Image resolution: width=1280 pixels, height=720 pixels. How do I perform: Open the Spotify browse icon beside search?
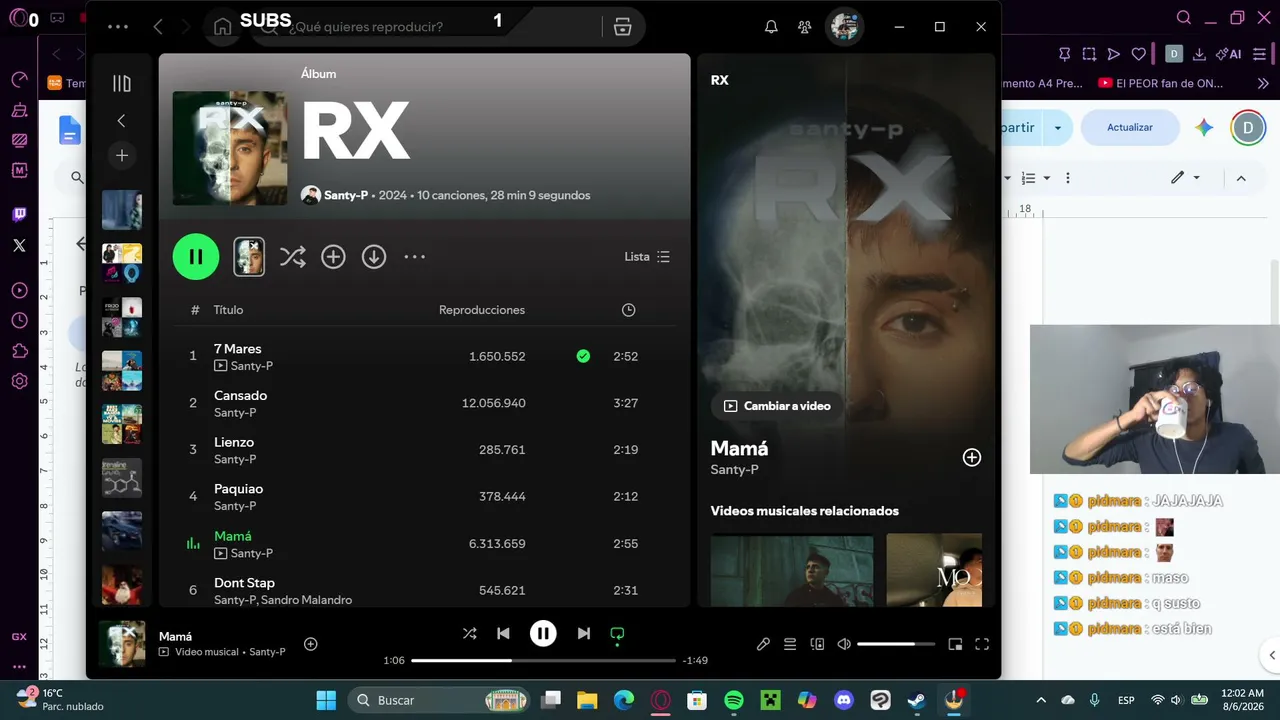pos(623,27)
